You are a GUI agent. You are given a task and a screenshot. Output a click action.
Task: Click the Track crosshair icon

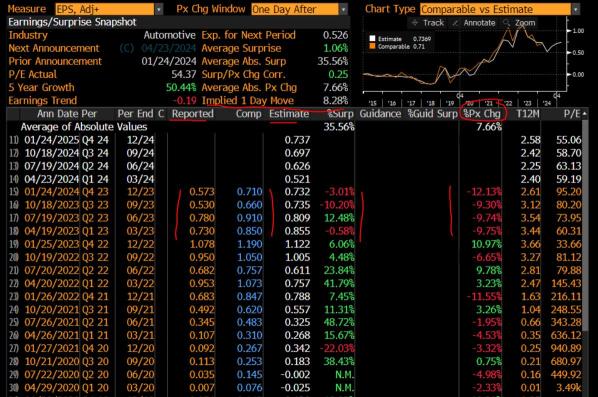pos(415,23)
